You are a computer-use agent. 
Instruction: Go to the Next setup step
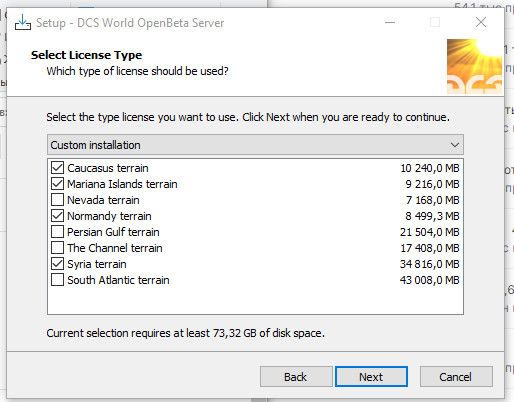pos(371,377)
